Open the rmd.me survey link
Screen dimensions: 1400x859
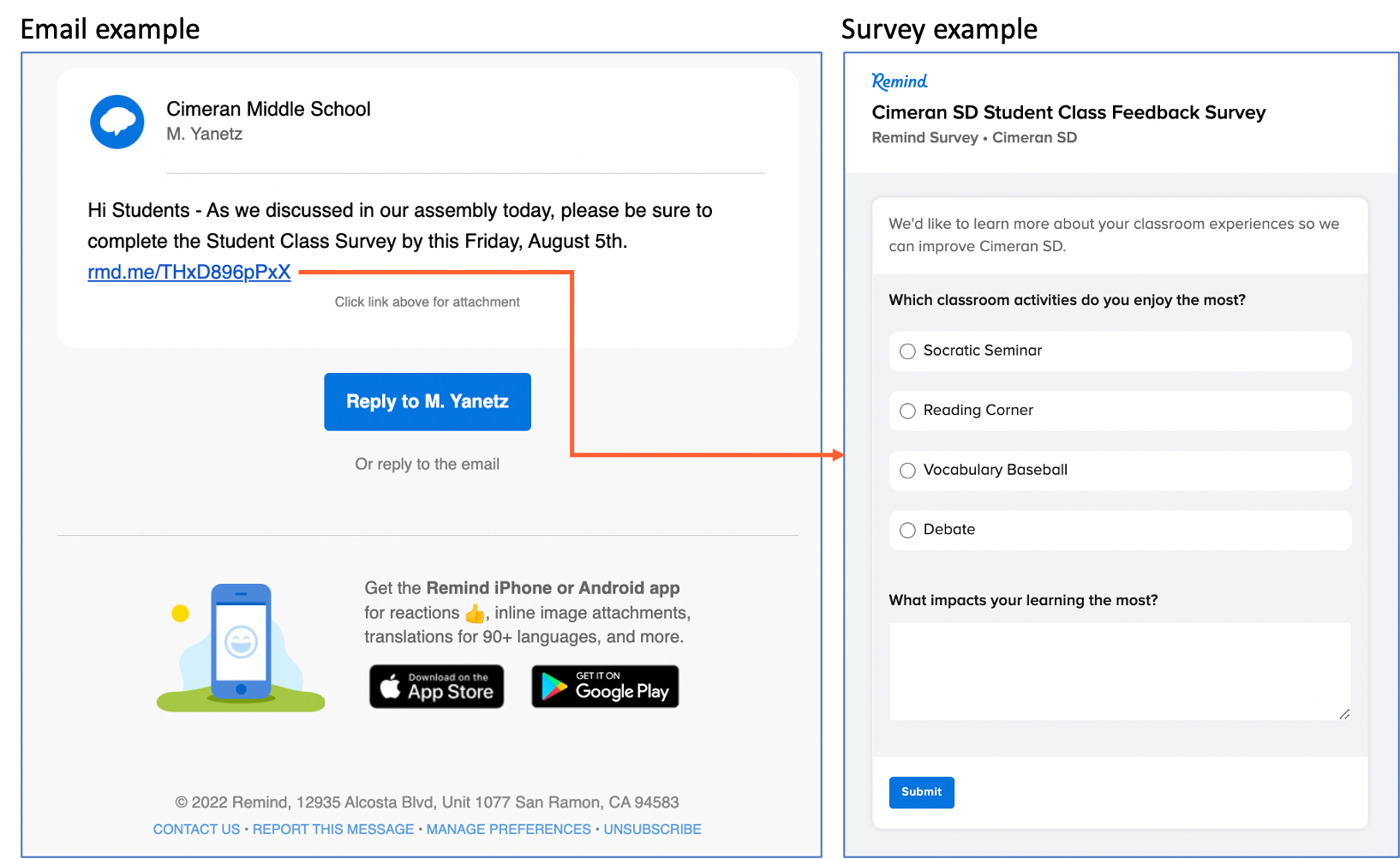189,273
